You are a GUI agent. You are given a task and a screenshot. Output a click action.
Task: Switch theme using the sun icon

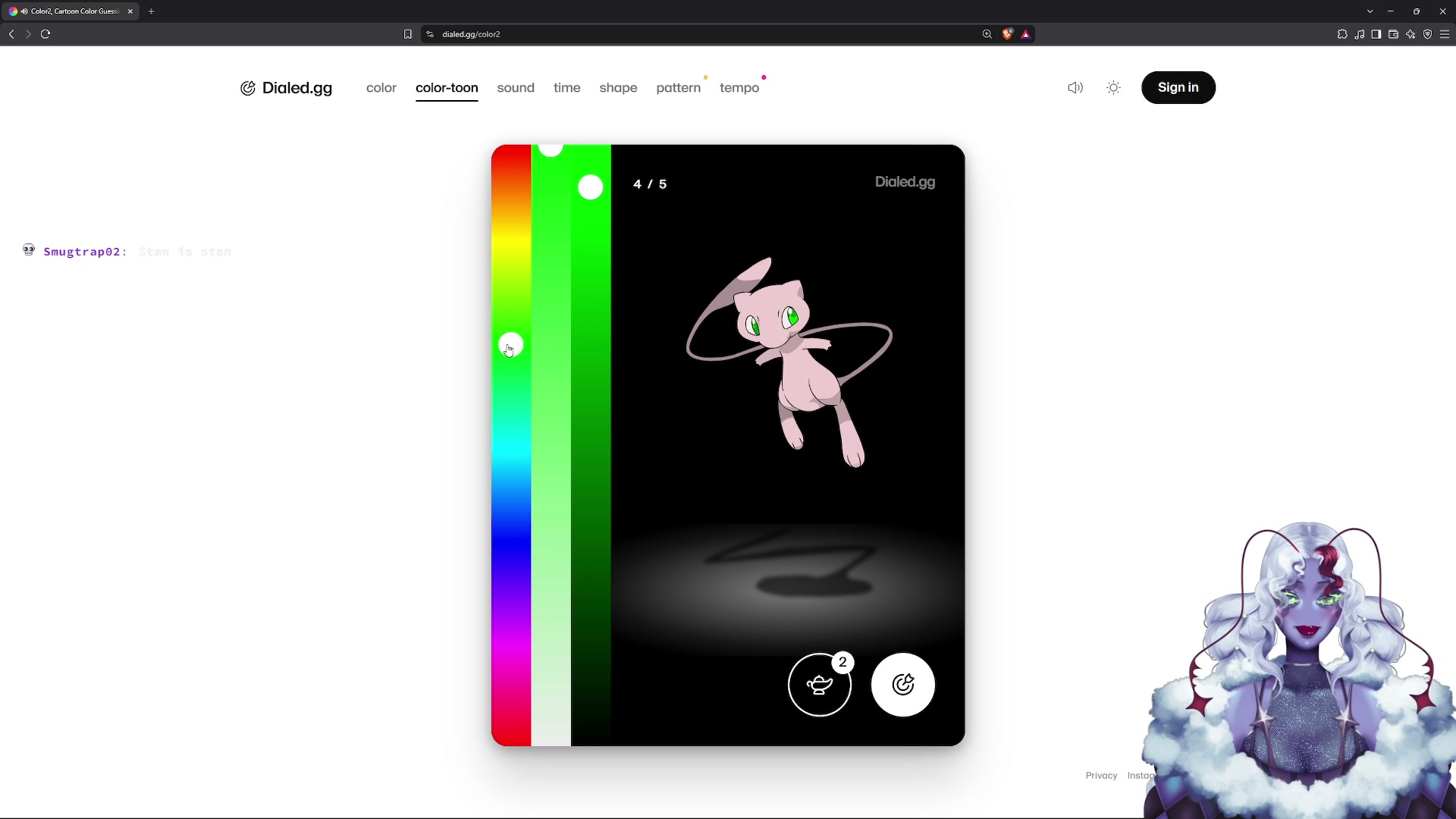(x=1114, y=88)
